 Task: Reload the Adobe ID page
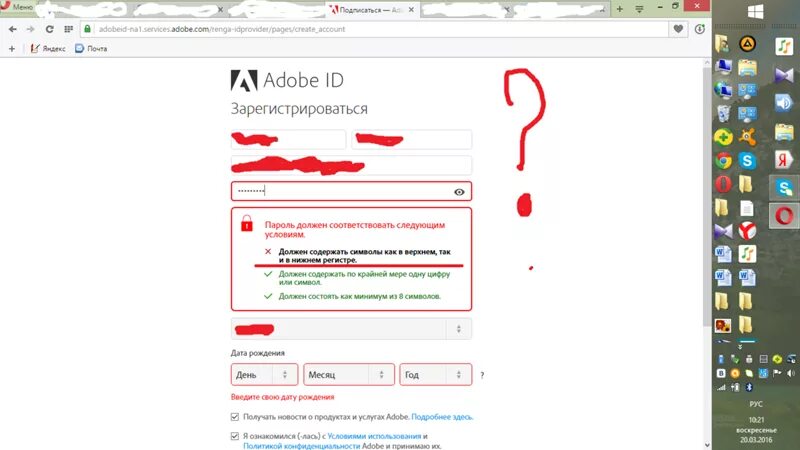tap(49, 29)
